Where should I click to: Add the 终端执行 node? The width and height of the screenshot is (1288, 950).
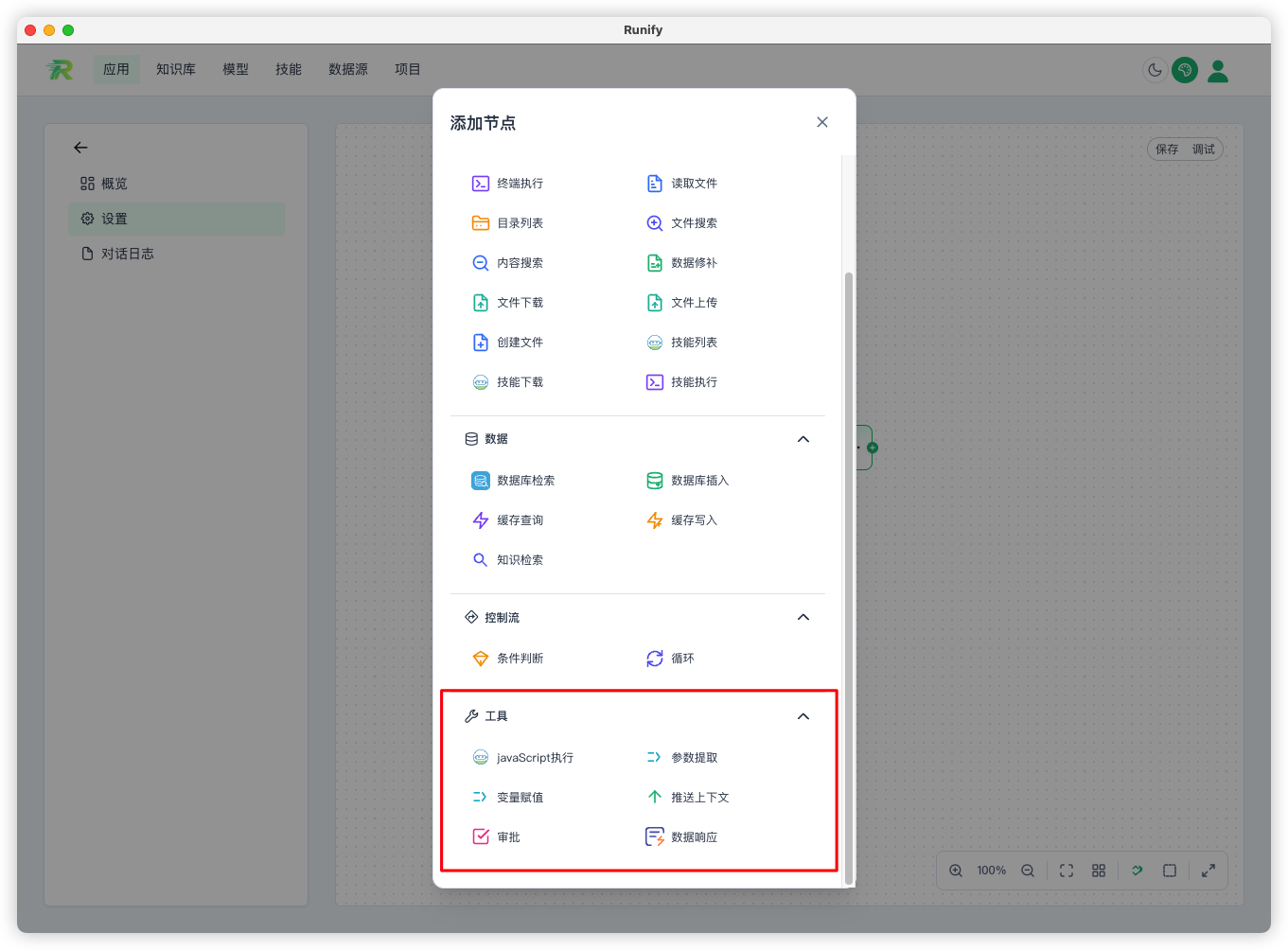tap(507, 184)
